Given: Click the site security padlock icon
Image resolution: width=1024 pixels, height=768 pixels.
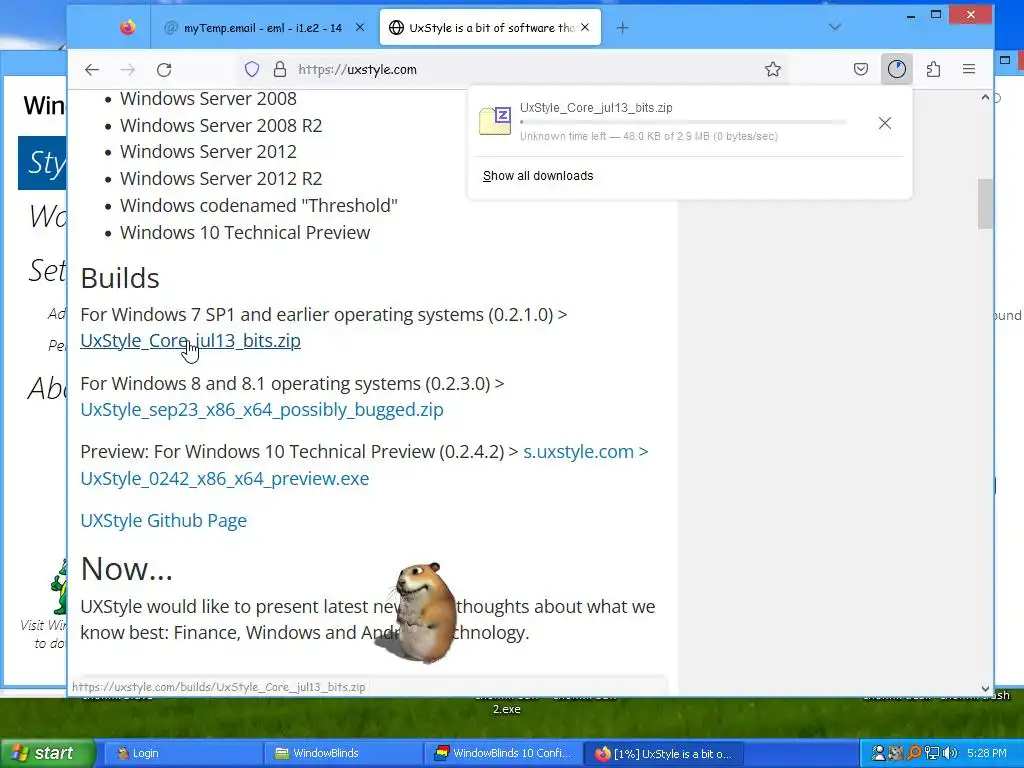Looking at the screenshot, I should pos(280,69).
